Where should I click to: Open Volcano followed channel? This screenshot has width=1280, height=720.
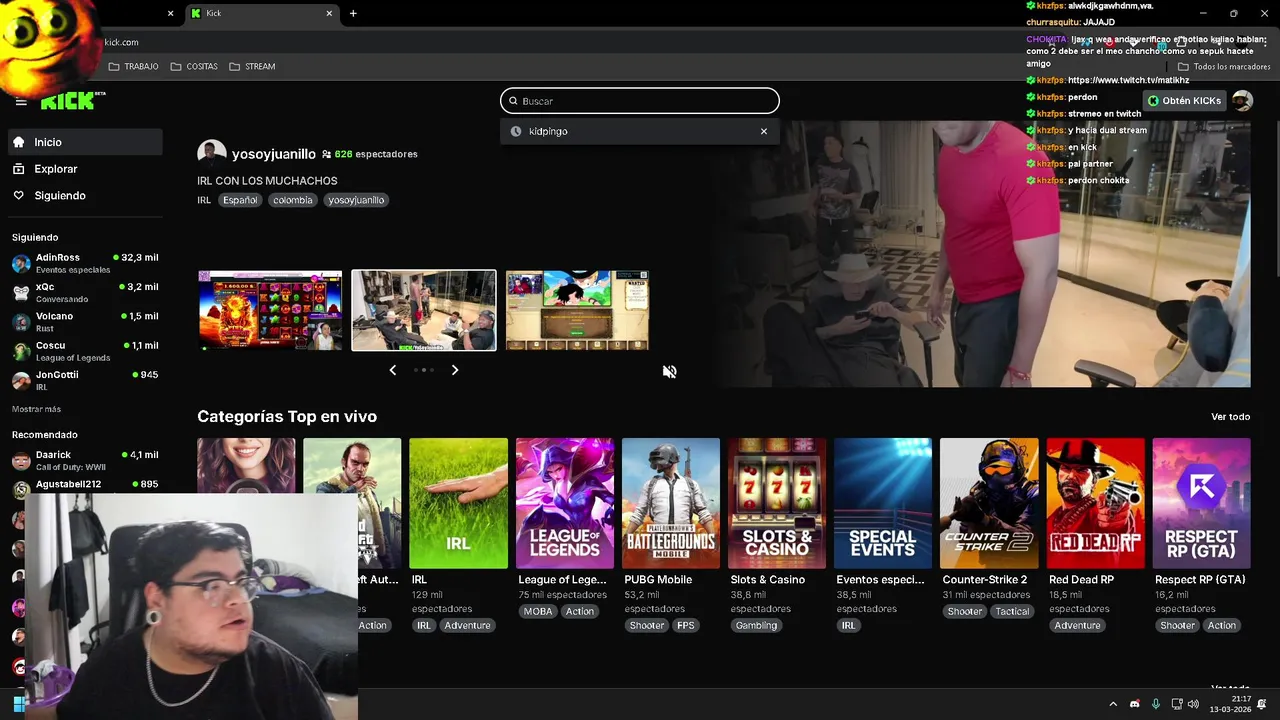coord(85,321)
